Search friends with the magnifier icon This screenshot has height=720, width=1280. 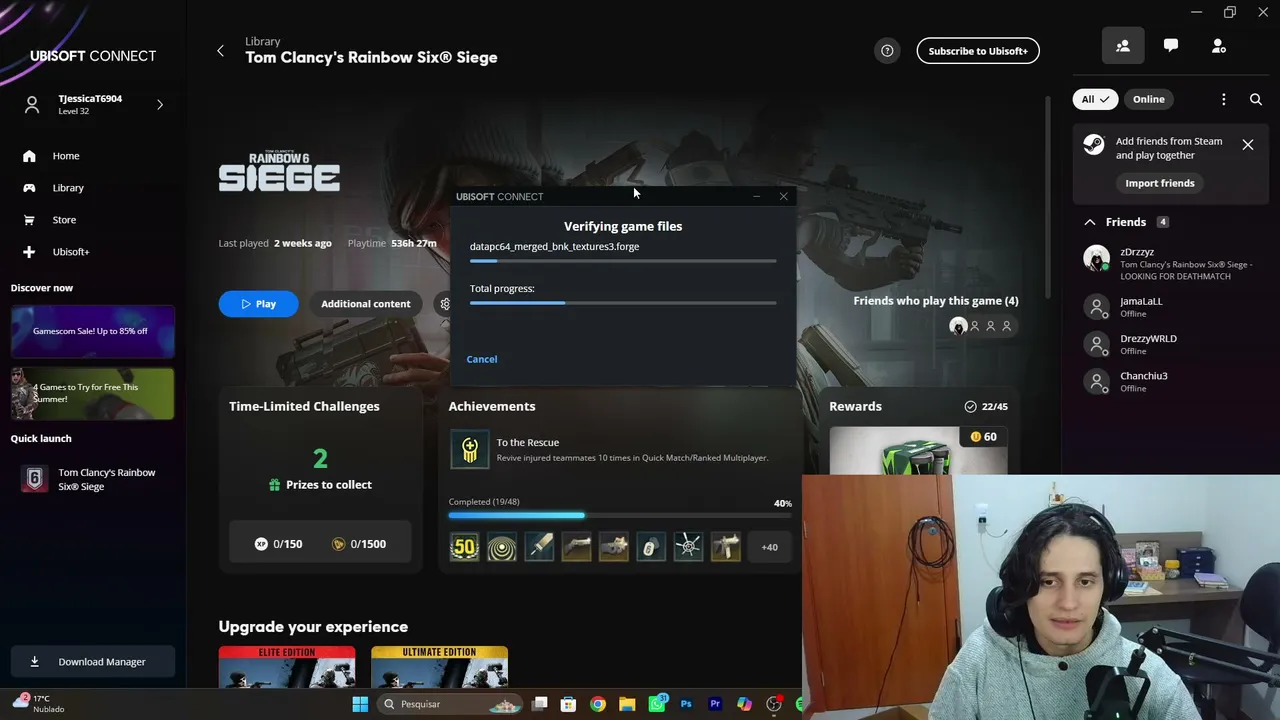click(x=1256, y=99)
